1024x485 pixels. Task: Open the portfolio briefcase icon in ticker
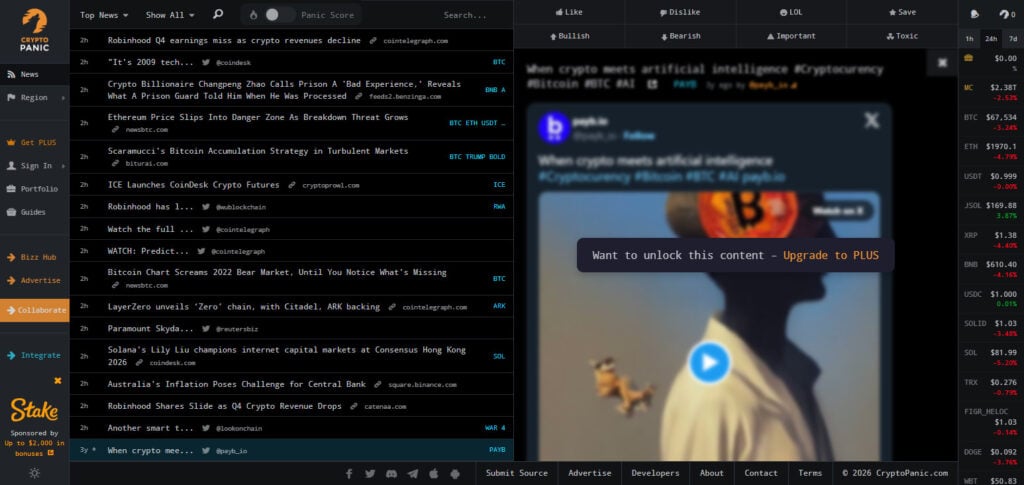(x=968, y=58)
